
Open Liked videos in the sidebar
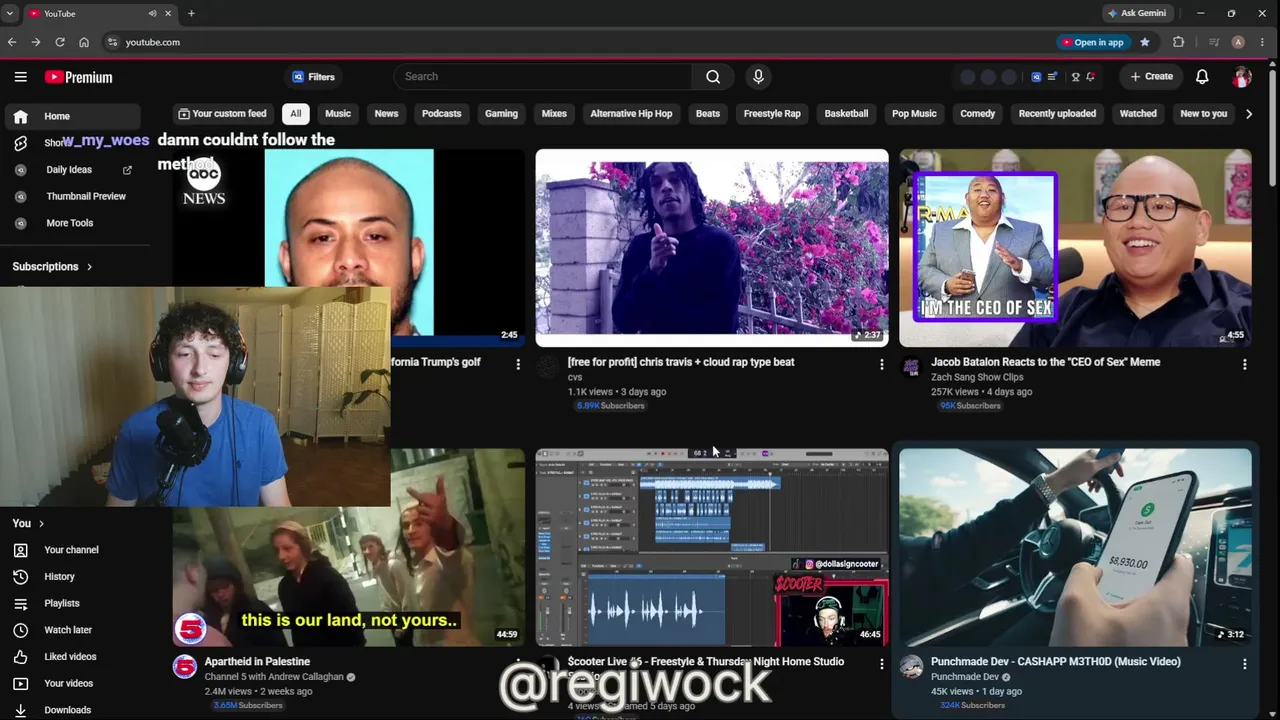tap(70, 657)
